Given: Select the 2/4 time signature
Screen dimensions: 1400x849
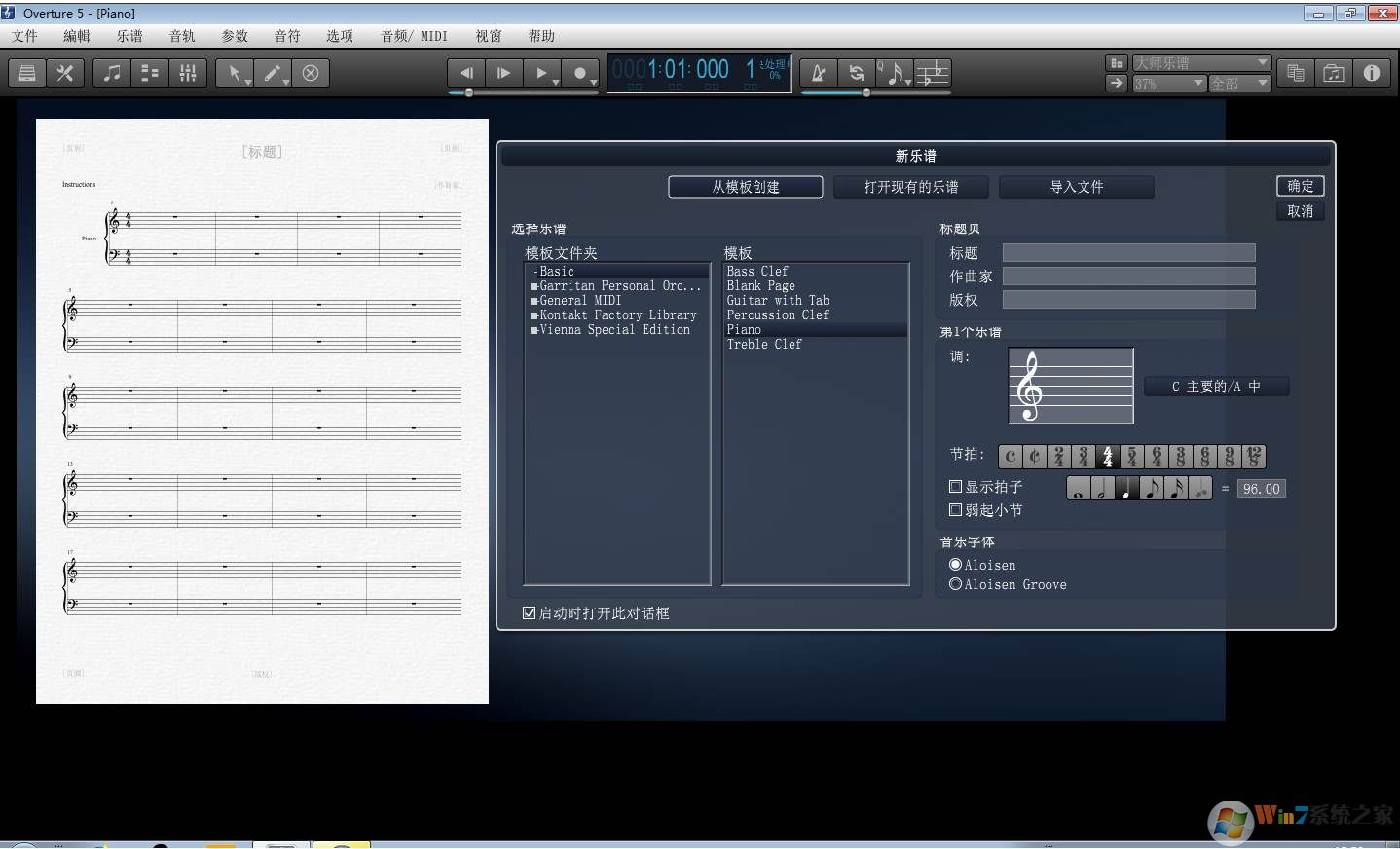Looking at the screenshot, I should pyautogui.click(x=1059, y=456).
